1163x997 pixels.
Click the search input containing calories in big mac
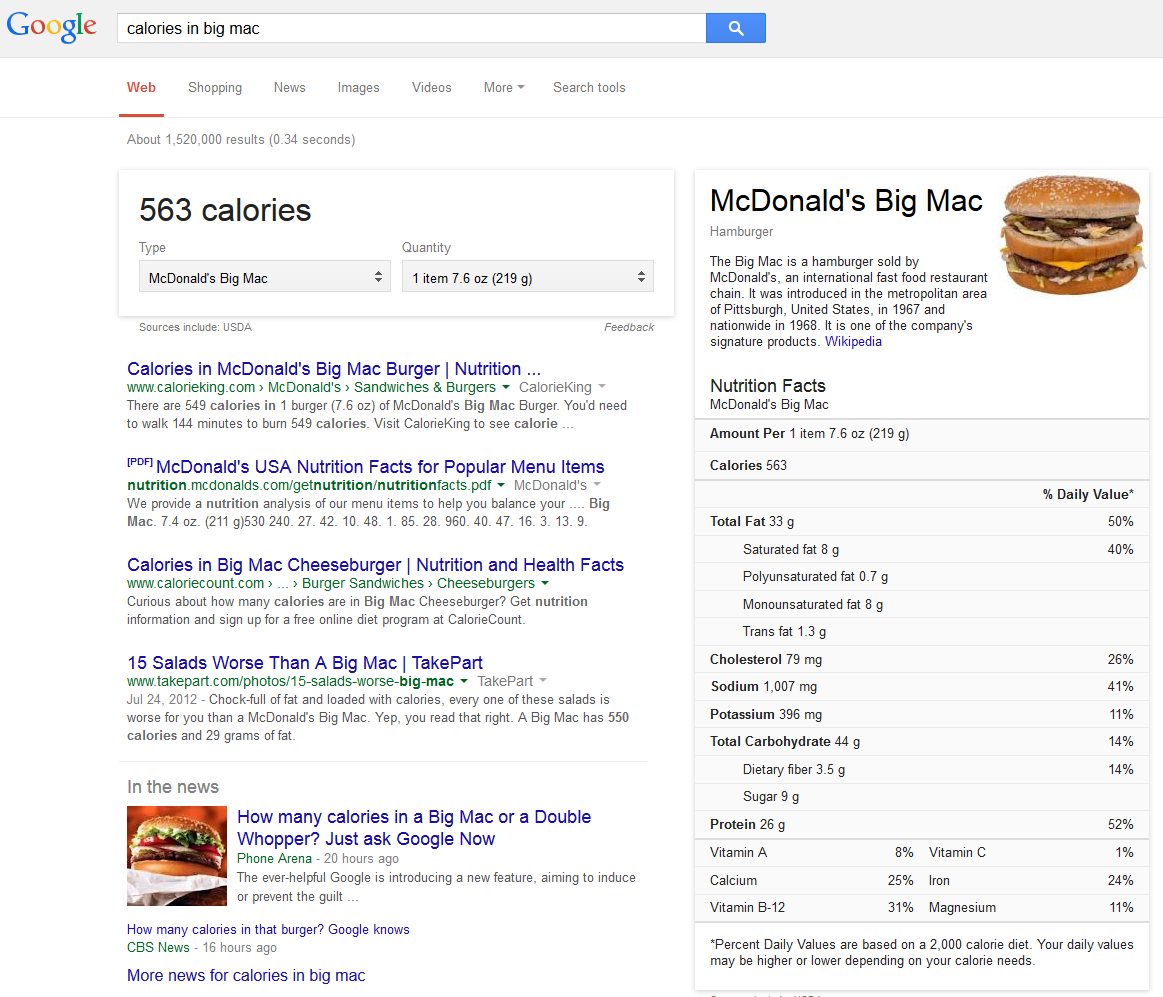pos(410,28)
